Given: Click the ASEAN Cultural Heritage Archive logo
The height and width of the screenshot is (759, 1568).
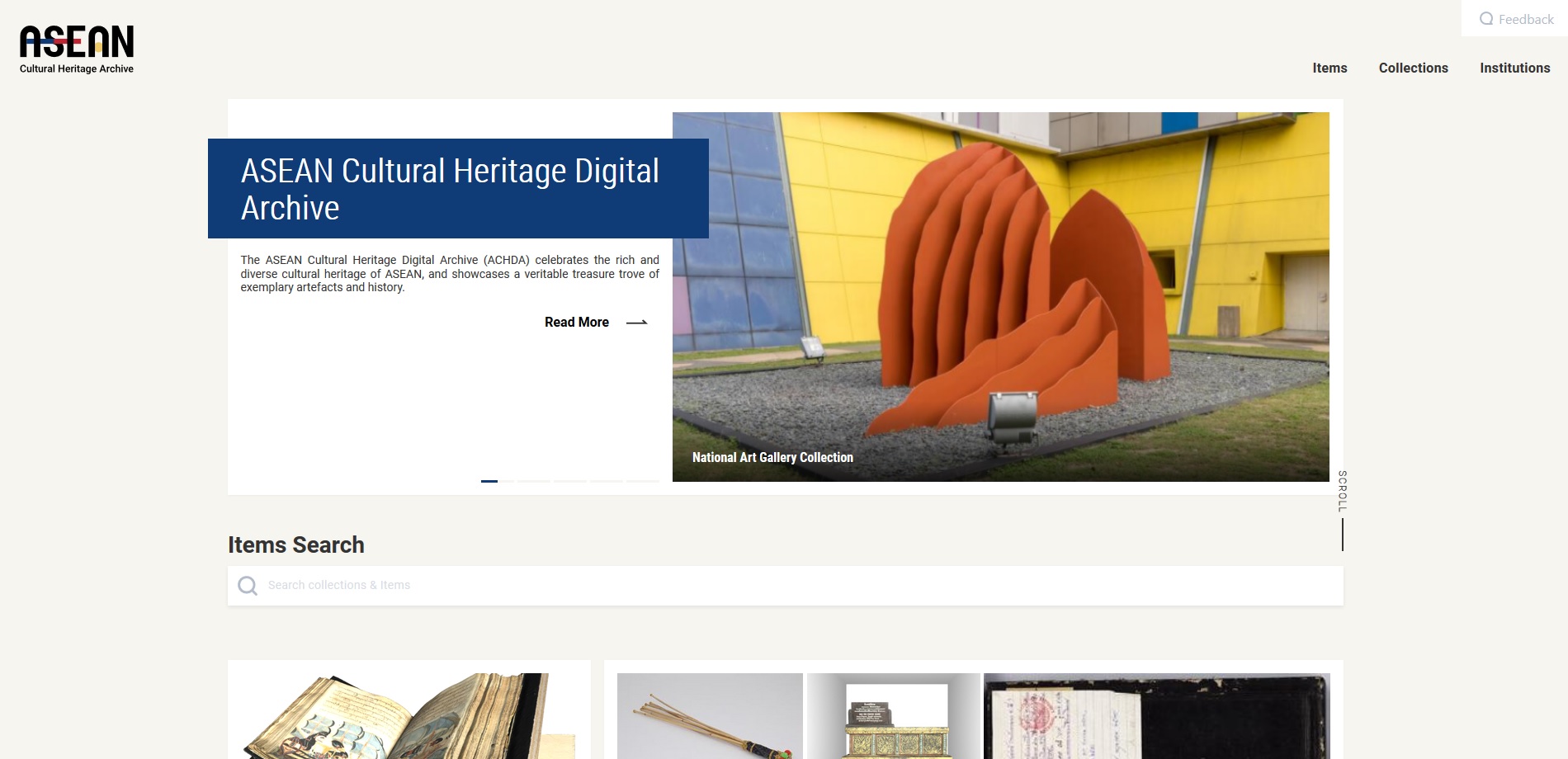Looking at the screenshot, I should (x=77, y=49).
